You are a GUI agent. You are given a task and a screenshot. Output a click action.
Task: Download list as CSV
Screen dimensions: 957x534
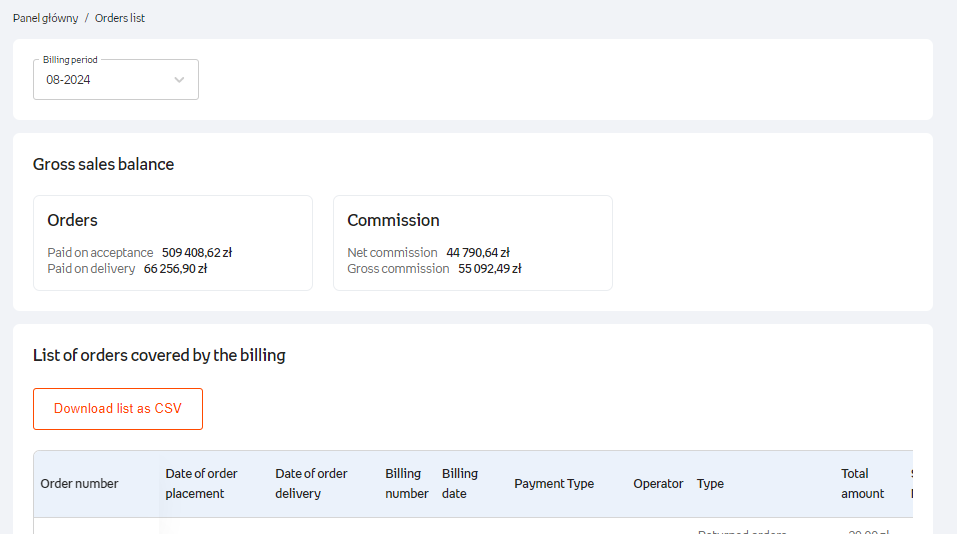pyautogui.click(x=118, y=409)
